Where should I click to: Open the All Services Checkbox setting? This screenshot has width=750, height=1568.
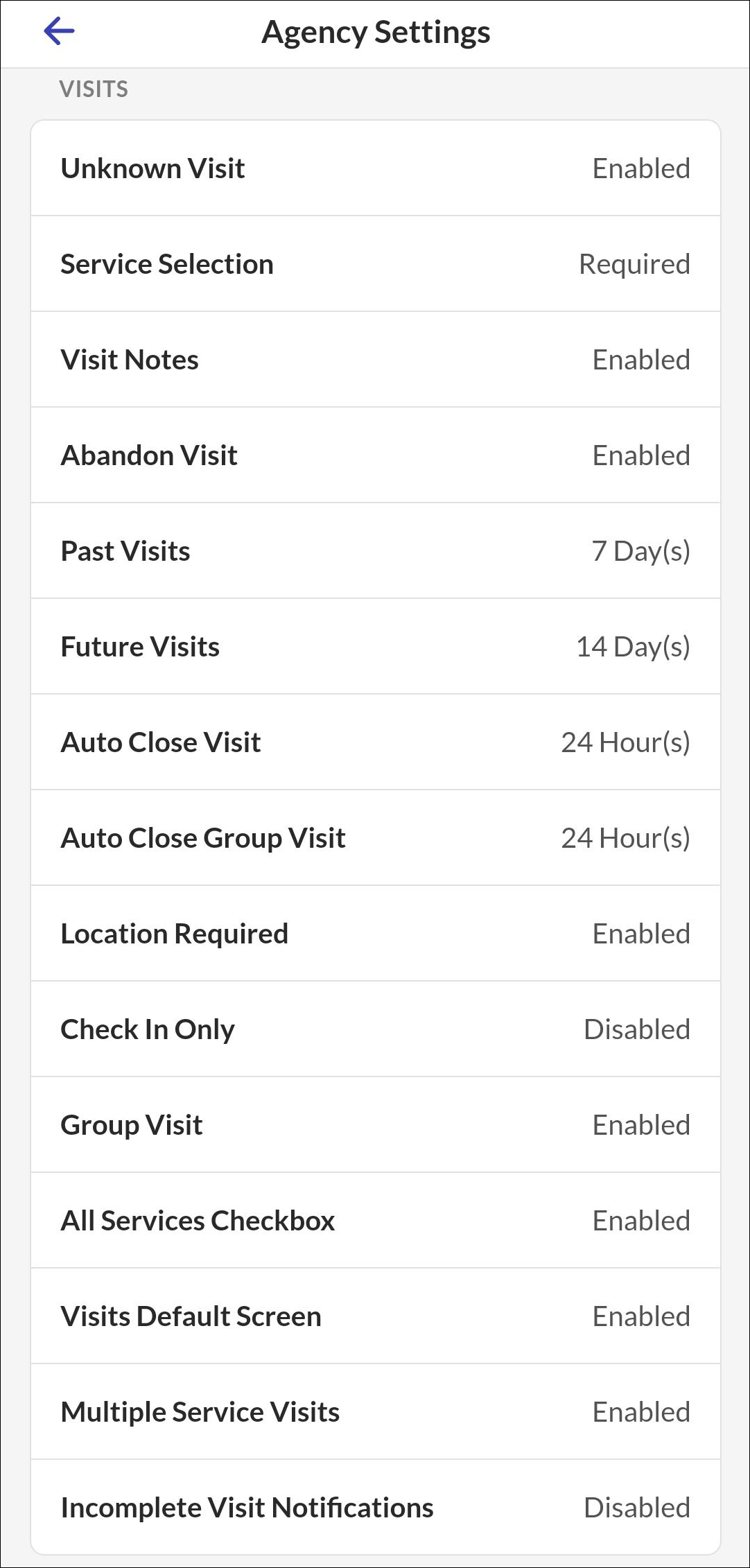(x=375, y=1221)
